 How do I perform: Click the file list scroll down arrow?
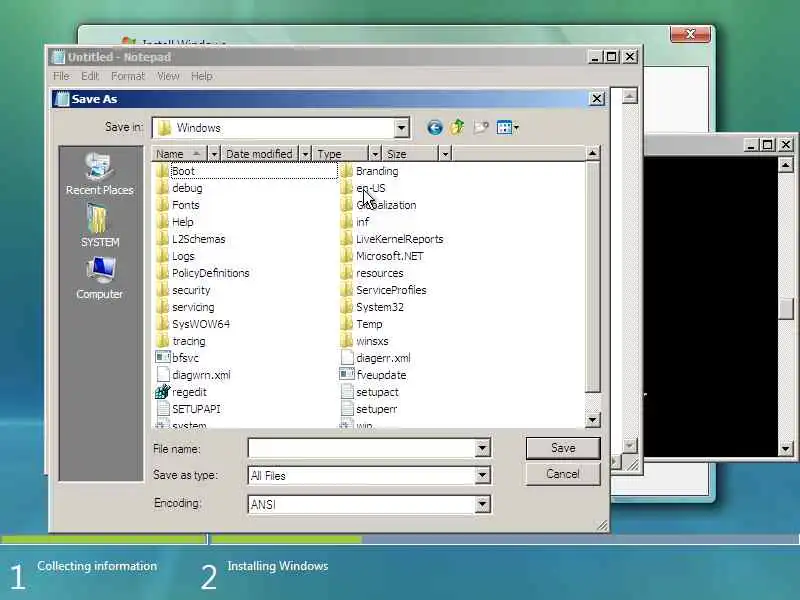tap(592, 420)
